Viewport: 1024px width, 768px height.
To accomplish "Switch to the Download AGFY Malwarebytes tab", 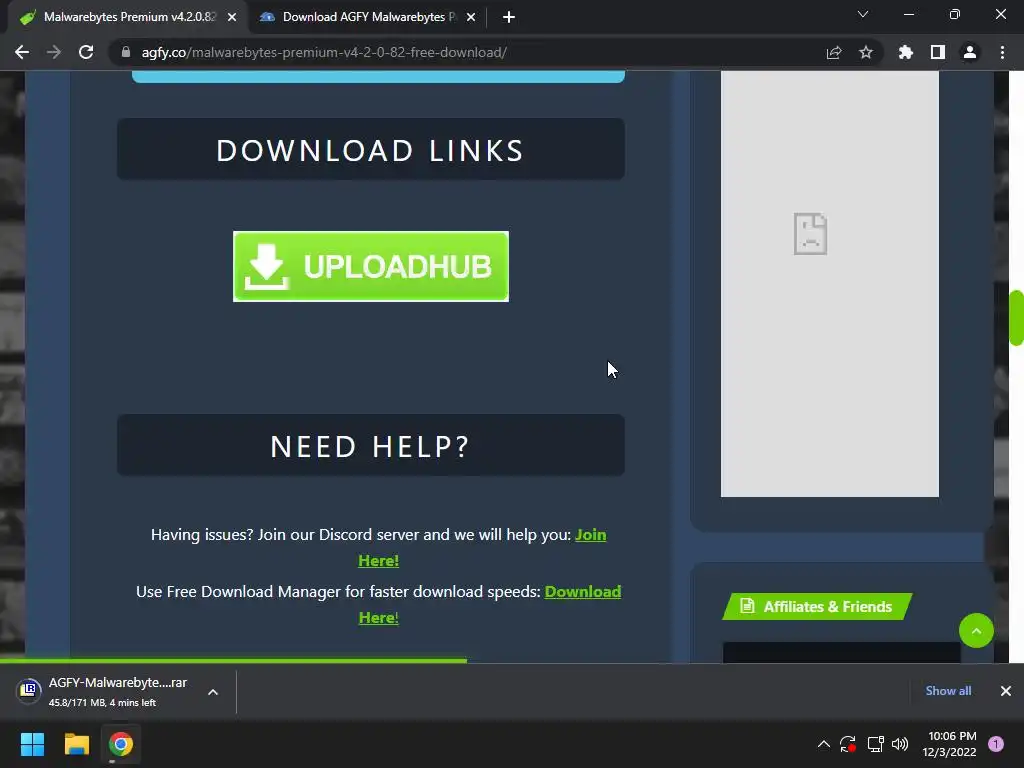I will point(367,17).
